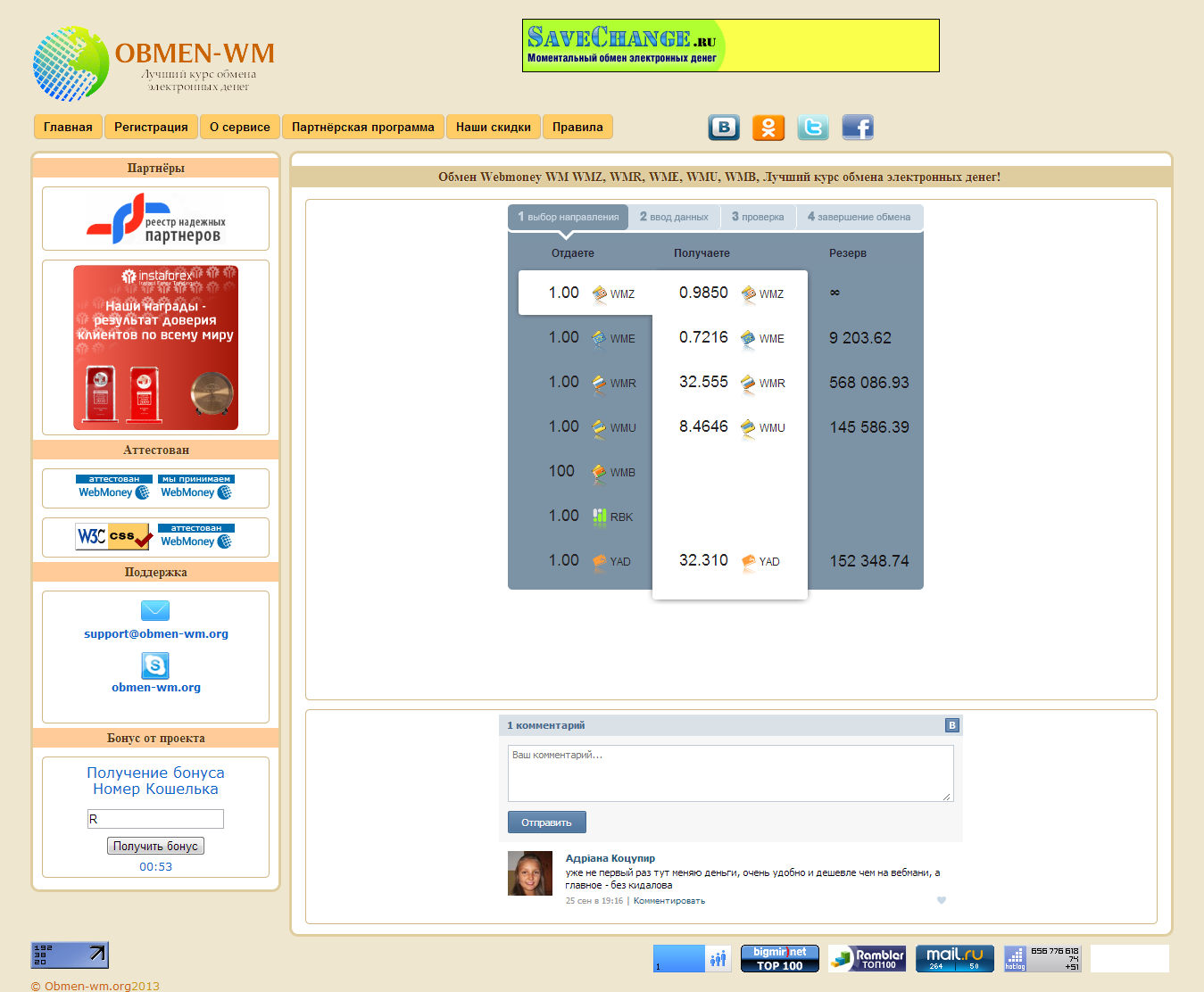Open the VKontakte social icon
1204x992 pixels.
[x=724, y=128]
